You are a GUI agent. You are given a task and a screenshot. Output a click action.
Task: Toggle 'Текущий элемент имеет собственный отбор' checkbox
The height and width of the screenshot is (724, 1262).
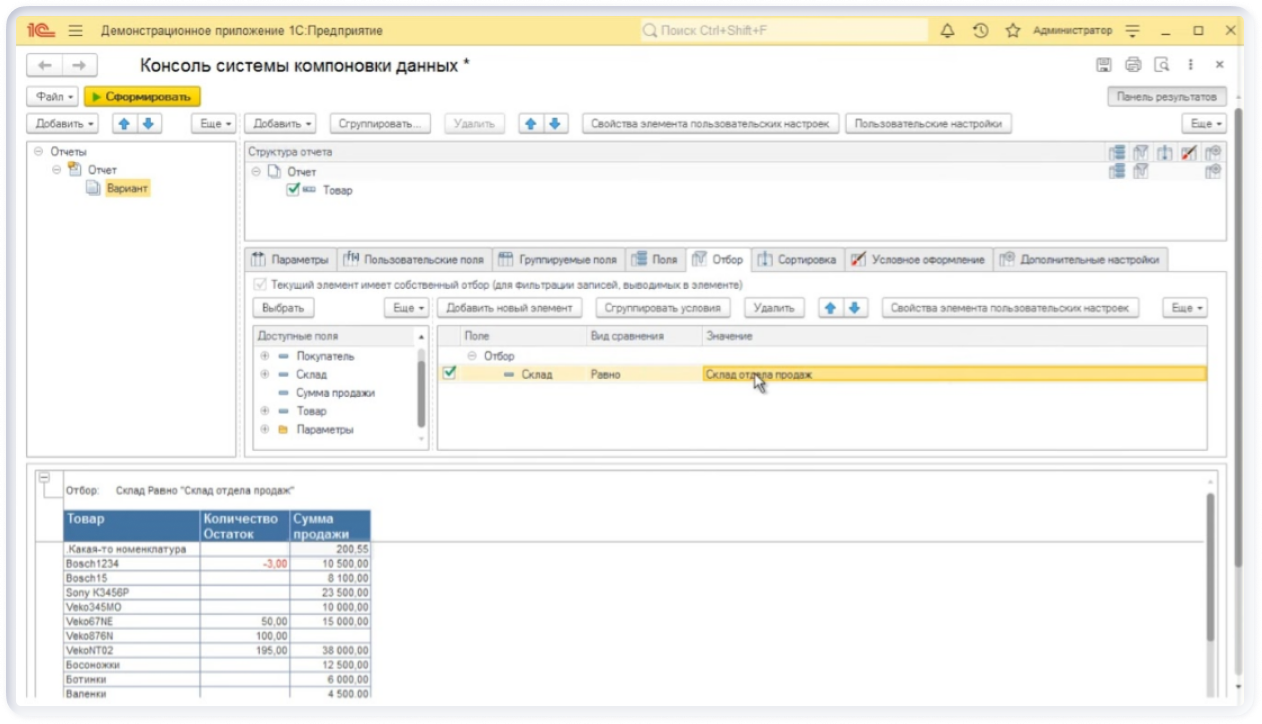pos(261,285)
